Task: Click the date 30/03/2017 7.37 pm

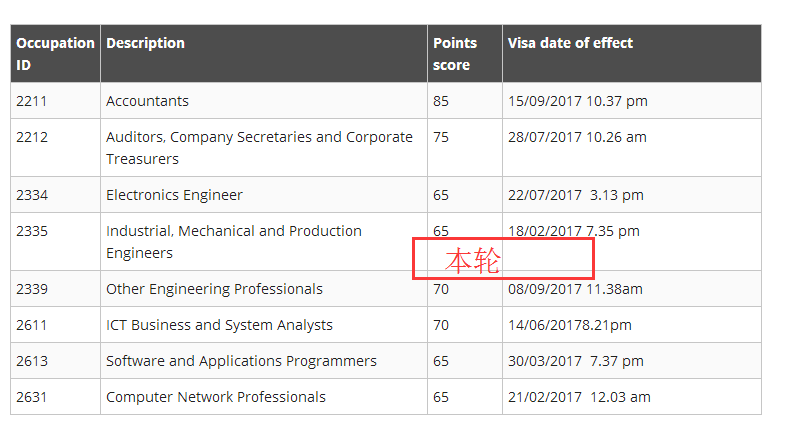Action: click(x=576, y=361)
